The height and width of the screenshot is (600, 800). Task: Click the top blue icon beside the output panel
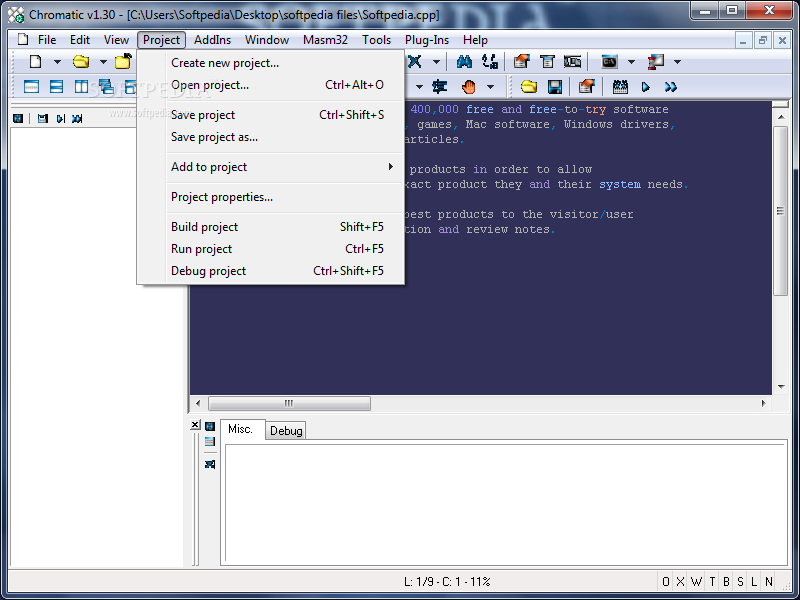[x=210, y=426]
